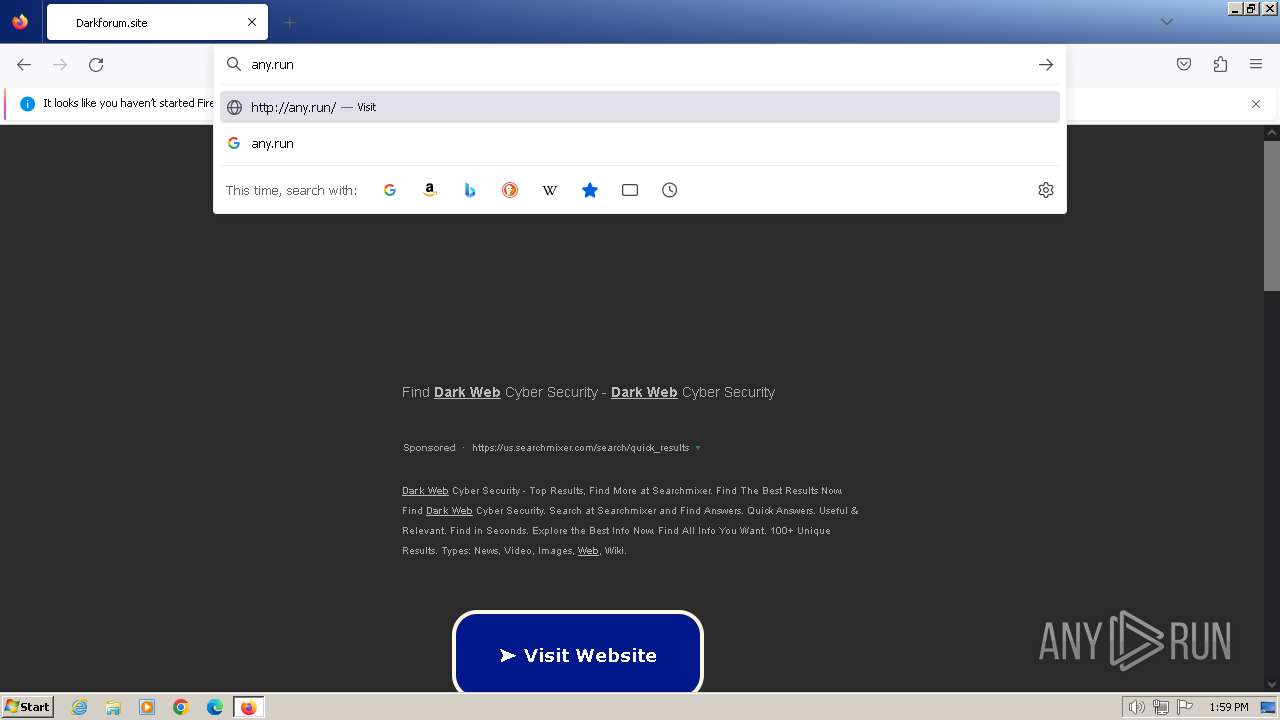The image size is (1280, 720).
Task: Click the Visit Website button
Action: 578,655
